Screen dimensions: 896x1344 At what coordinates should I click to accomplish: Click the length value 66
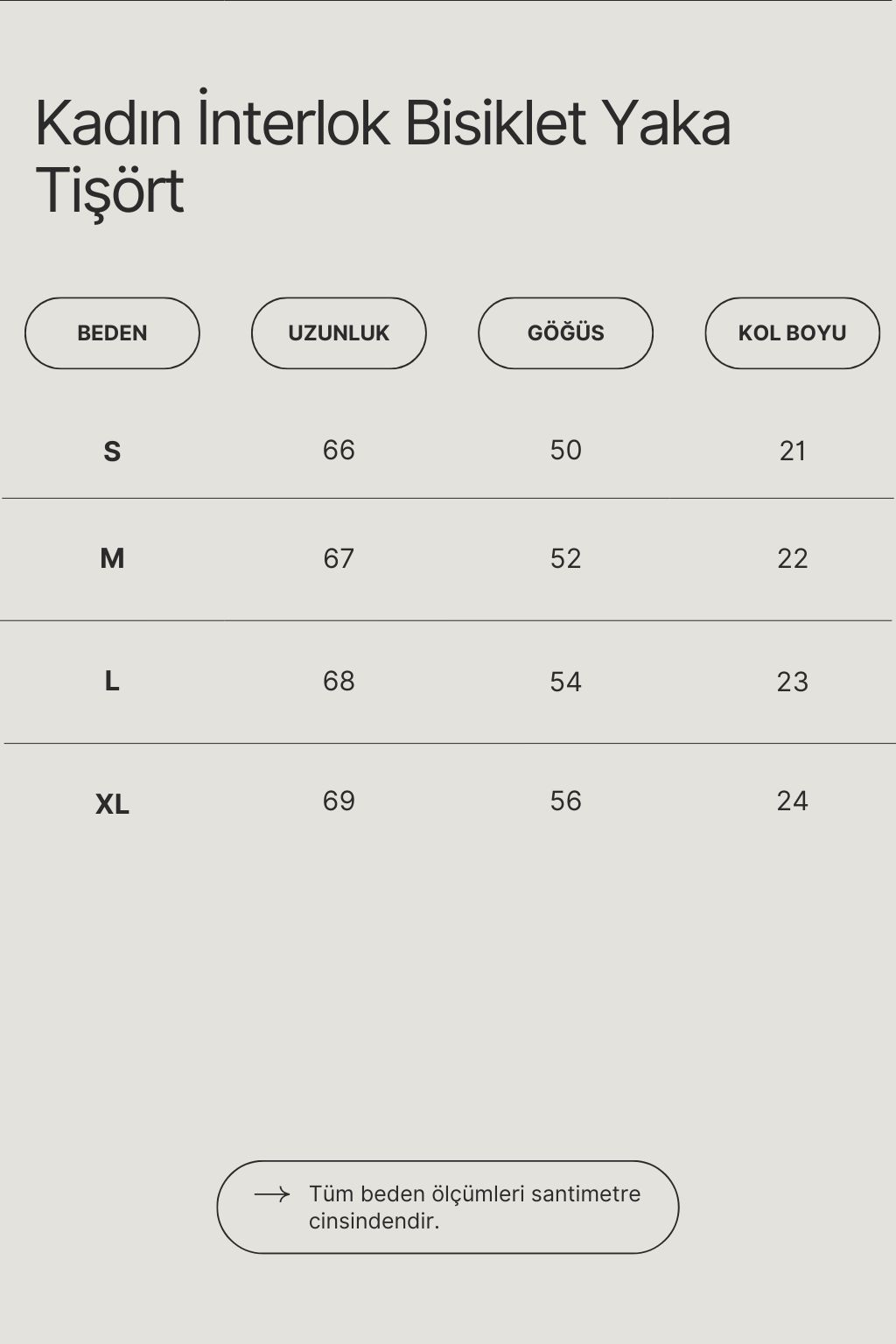339,451
